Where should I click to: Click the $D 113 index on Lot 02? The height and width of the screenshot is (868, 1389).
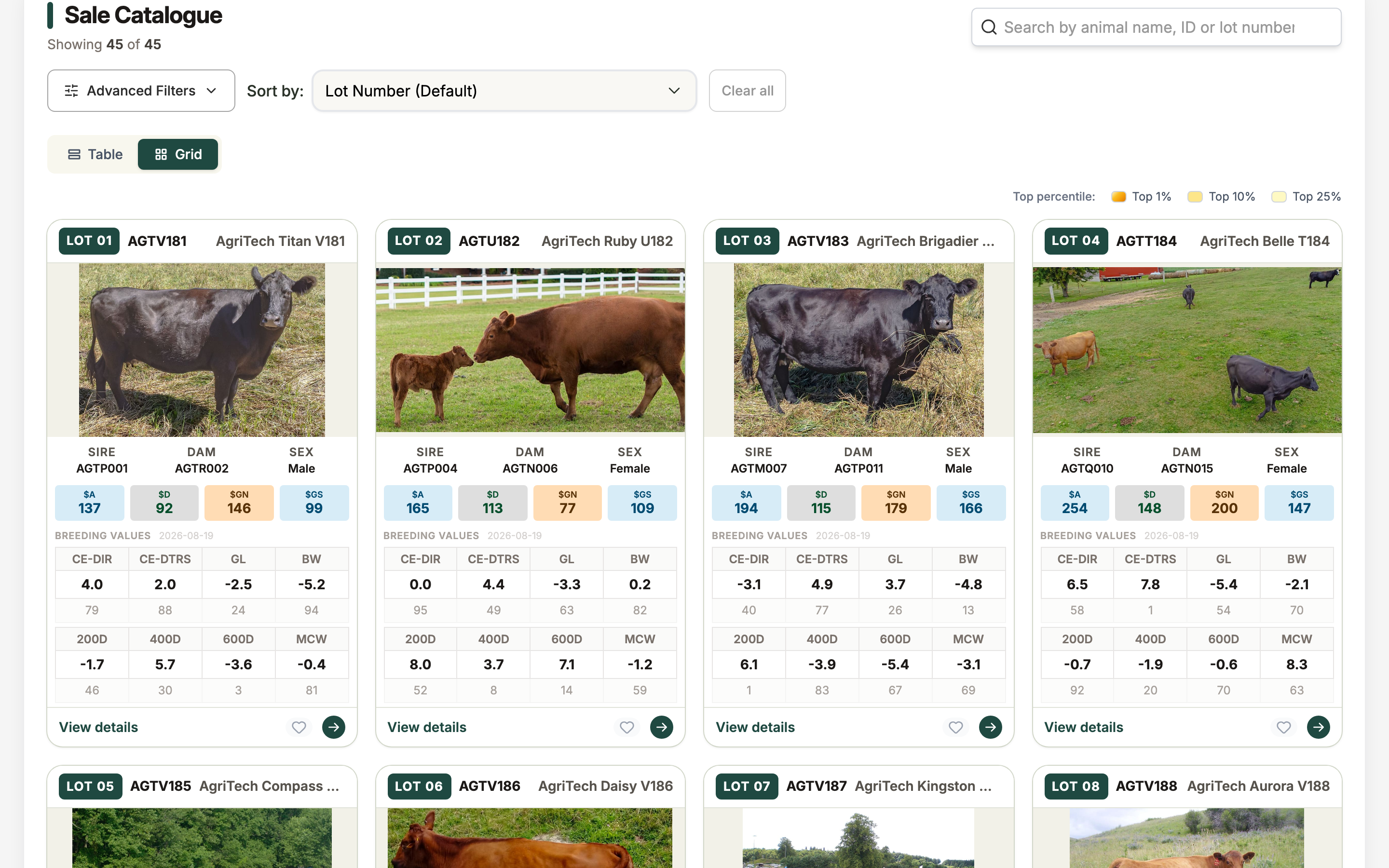[x=492, y=503]
